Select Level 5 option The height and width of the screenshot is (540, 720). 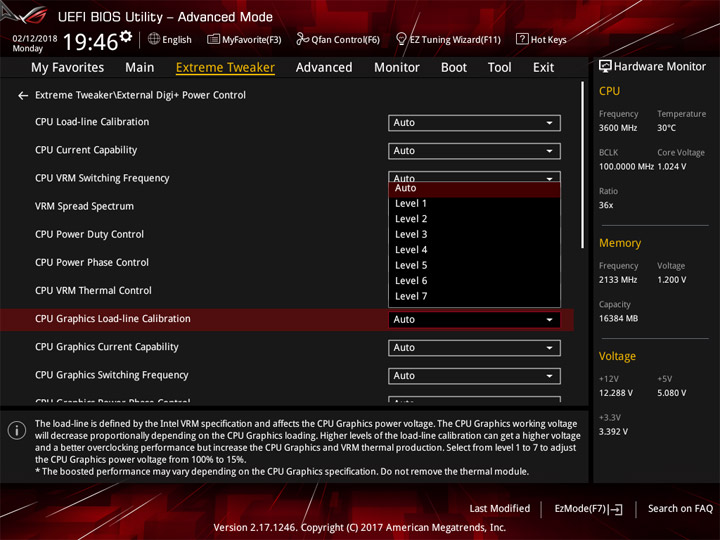tap(474, 265)
